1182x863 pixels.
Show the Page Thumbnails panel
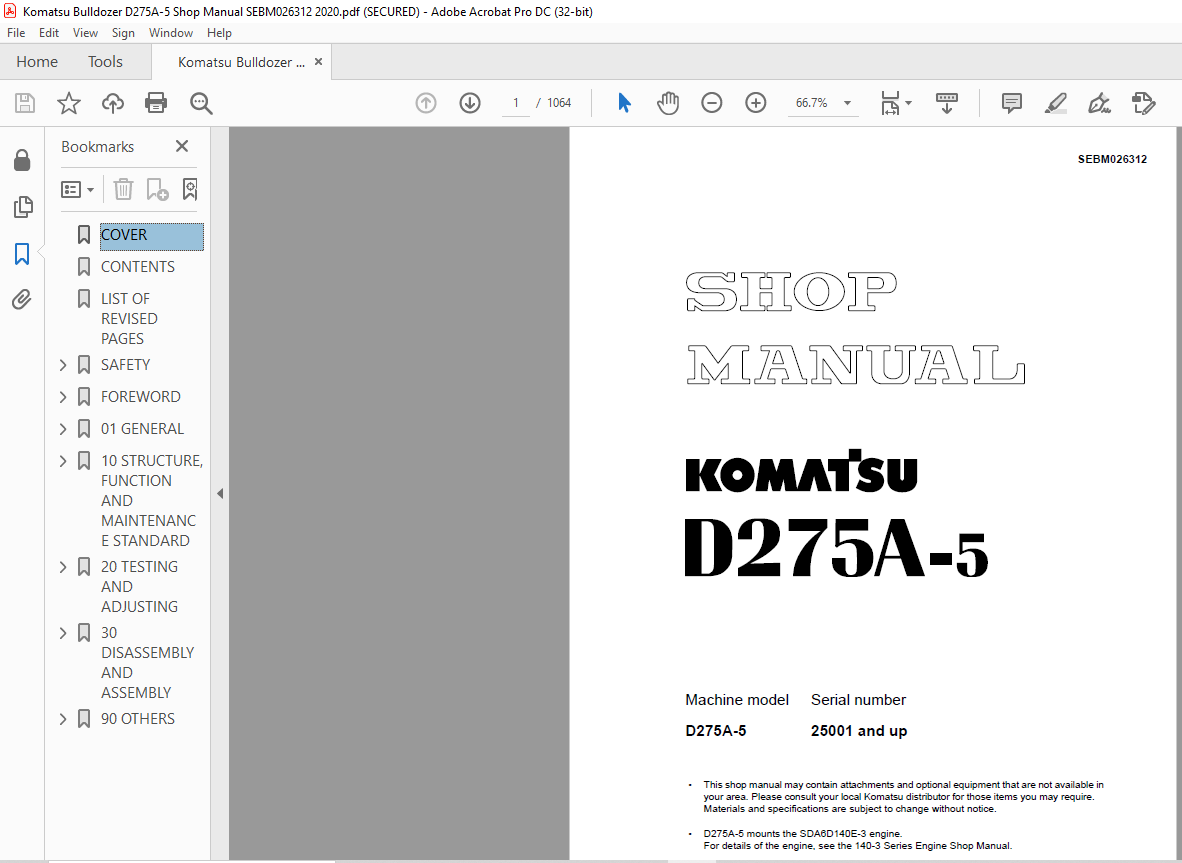tap(23, 207)
